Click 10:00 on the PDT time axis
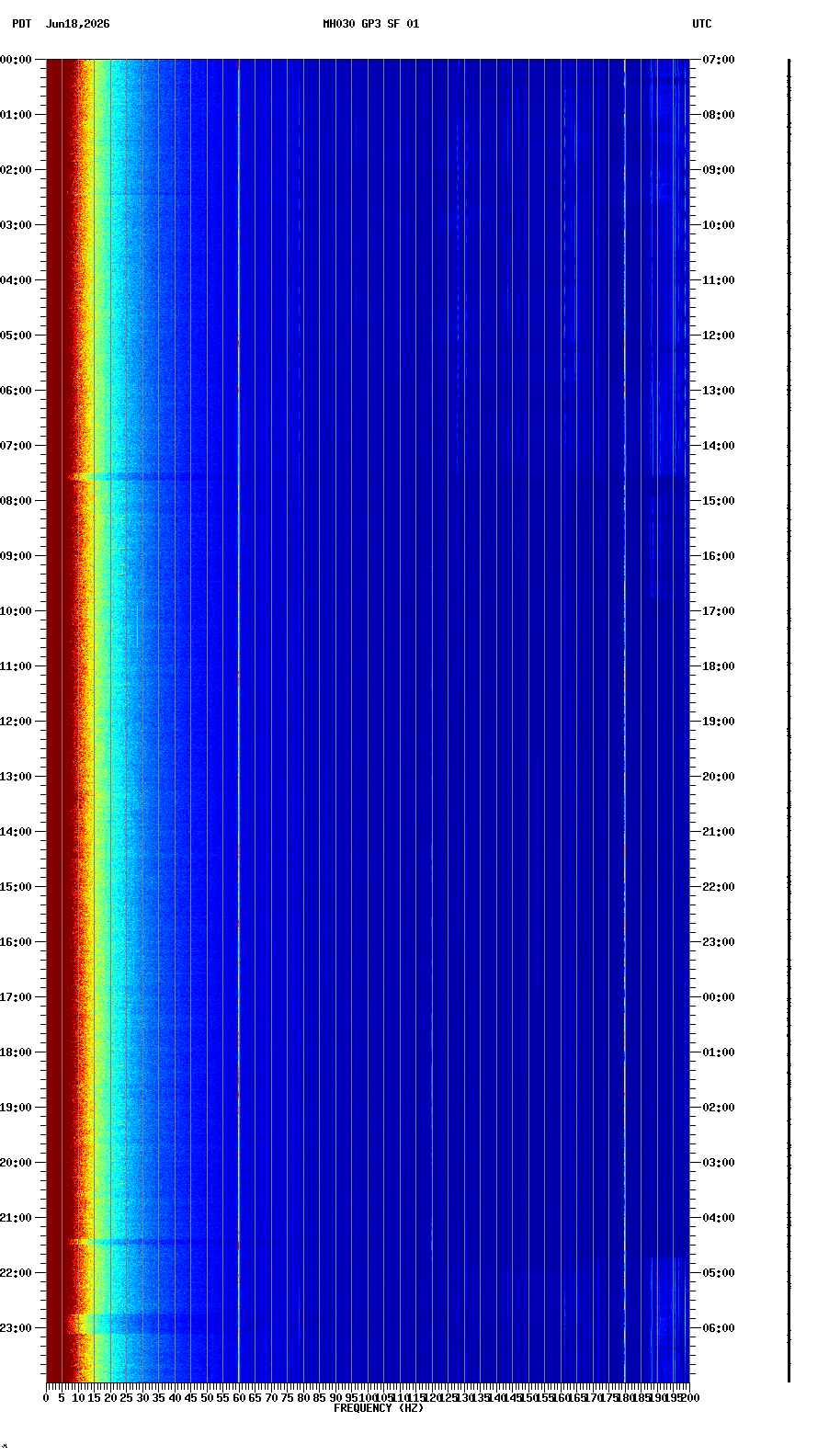This screenshot has width=829, height=1456. pyautogui.click(x=16, y=611)
